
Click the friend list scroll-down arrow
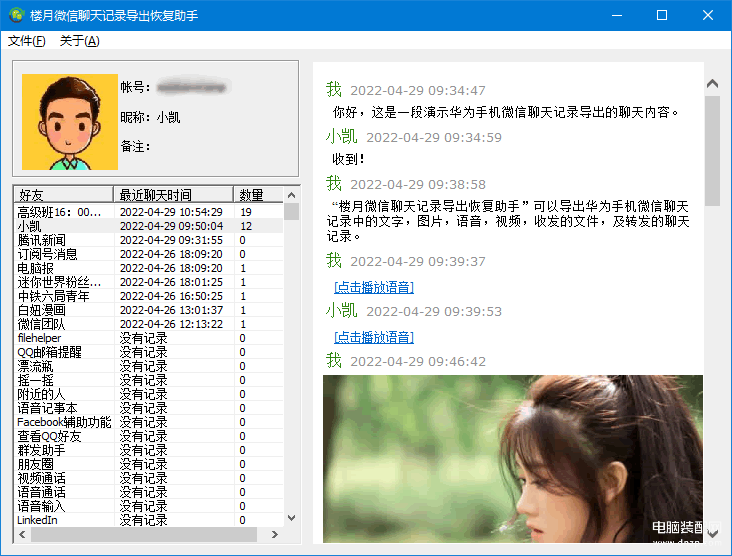pos(292,518)
